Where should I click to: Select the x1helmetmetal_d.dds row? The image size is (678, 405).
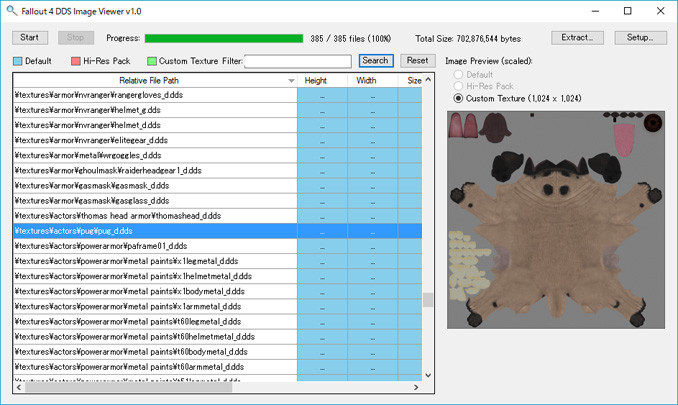[x=217, y=277]
